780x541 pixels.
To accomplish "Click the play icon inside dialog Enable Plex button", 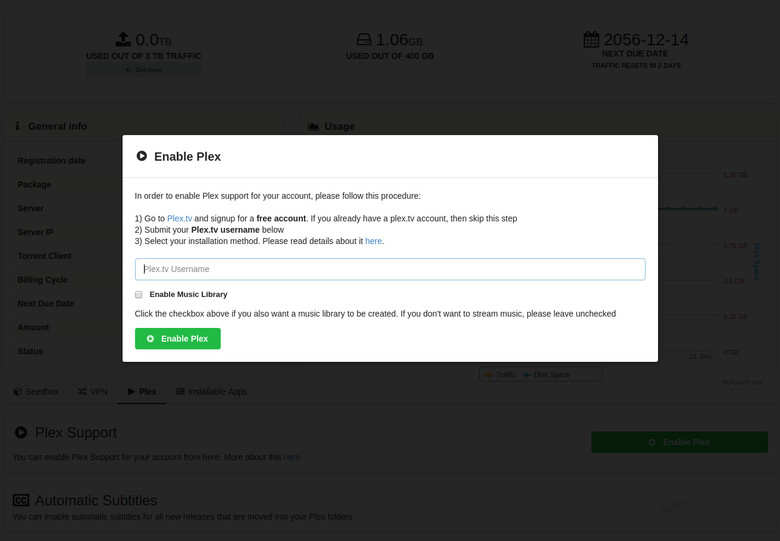I will point(150,339).
